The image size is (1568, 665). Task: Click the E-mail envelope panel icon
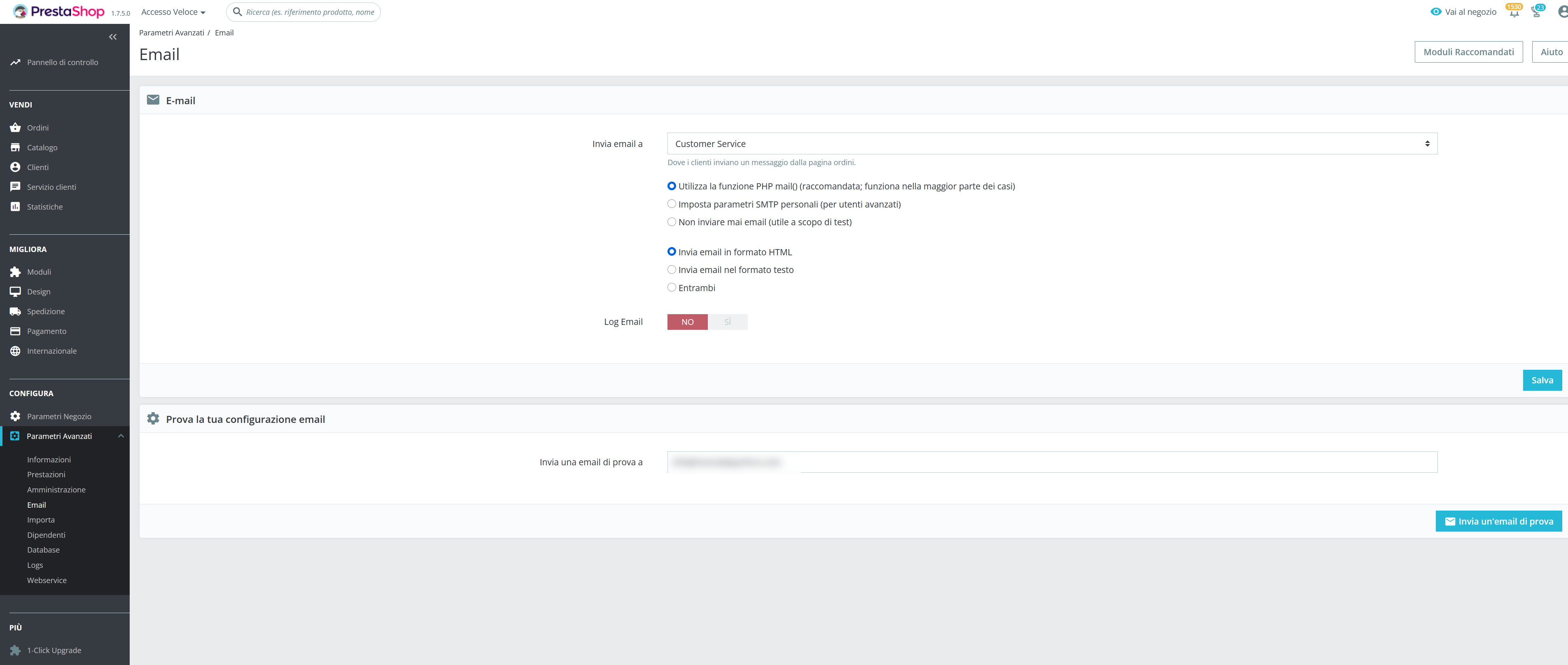[154, 100]
